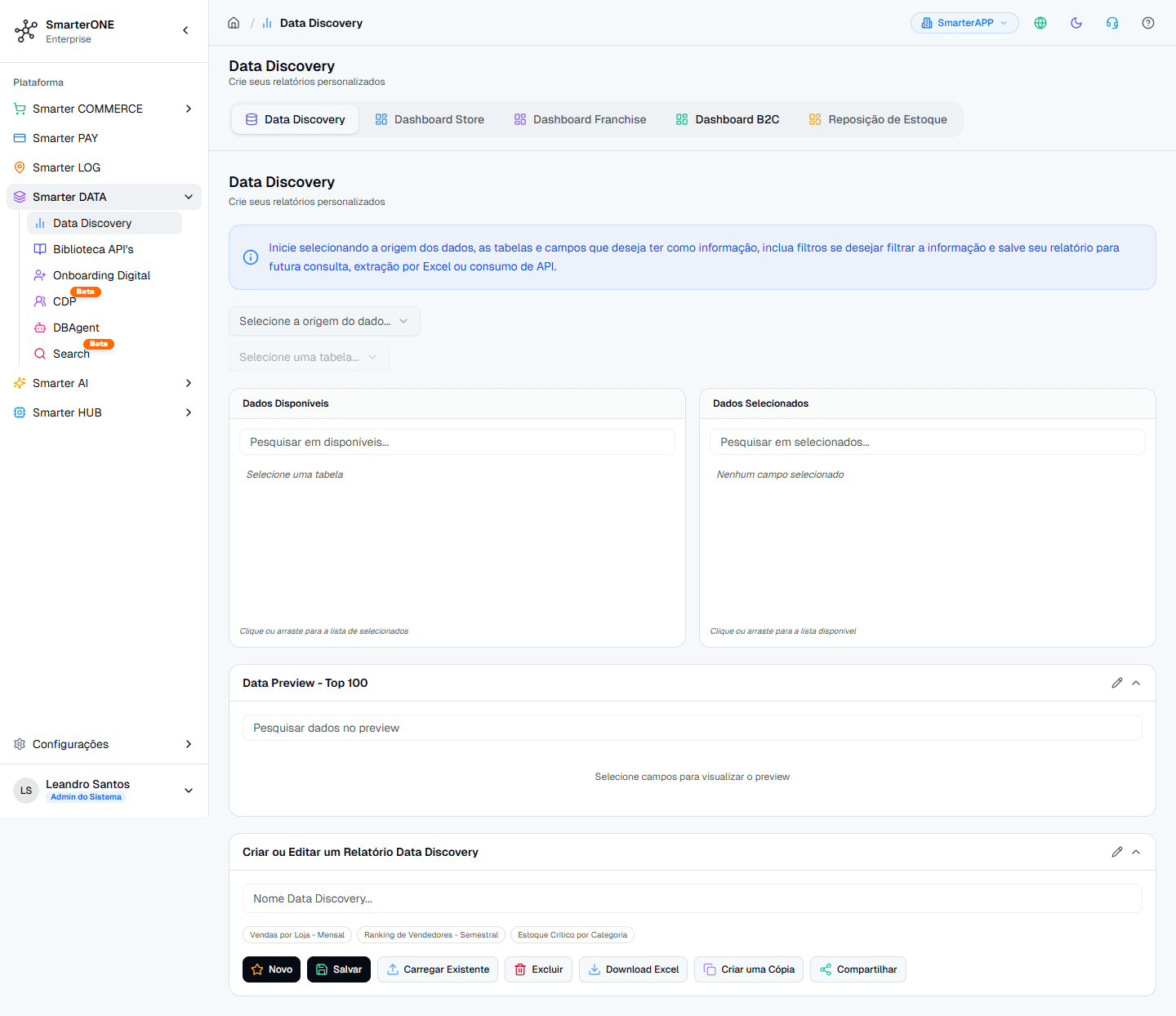Screen dimensions: 1176x1016
Task: Open the Leandro Santos user menu
Action: tap(104, 790)
